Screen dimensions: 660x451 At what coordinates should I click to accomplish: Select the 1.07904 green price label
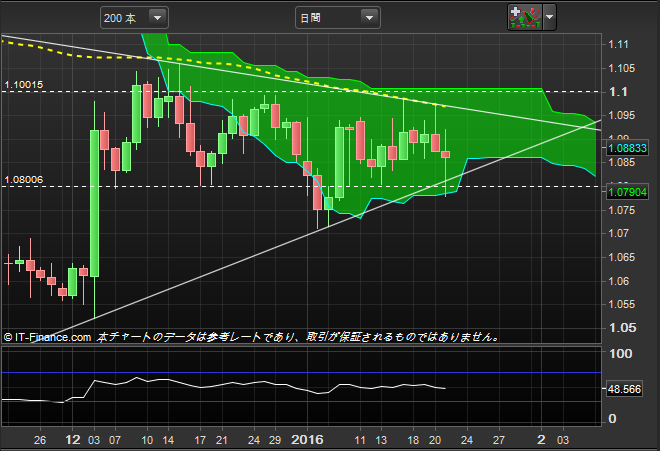[627, 192]
